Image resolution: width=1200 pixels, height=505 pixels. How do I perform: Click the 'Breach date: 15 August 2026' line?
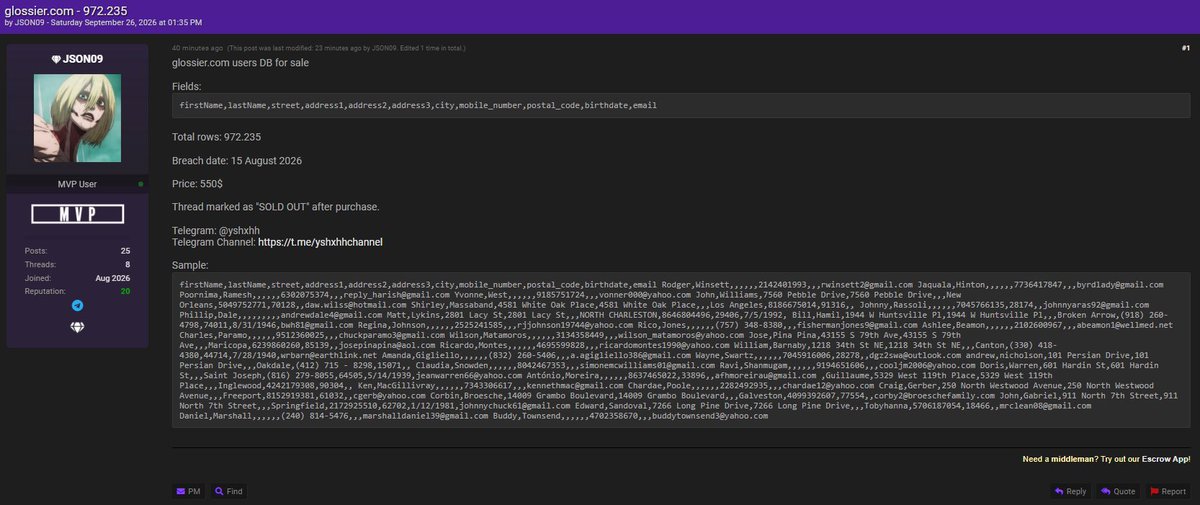pos(237,160)
